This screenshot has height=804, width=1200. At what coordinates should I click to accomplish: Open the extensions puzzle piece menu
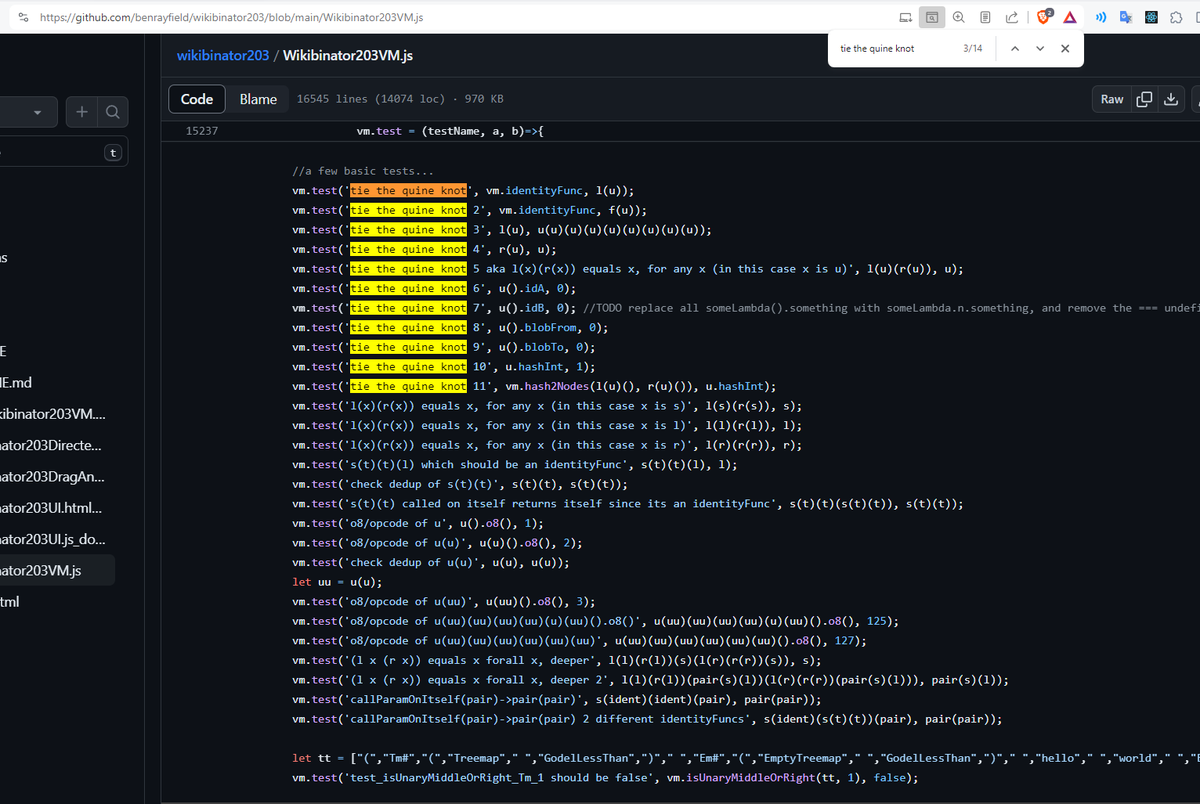(x=1177, y=18)
